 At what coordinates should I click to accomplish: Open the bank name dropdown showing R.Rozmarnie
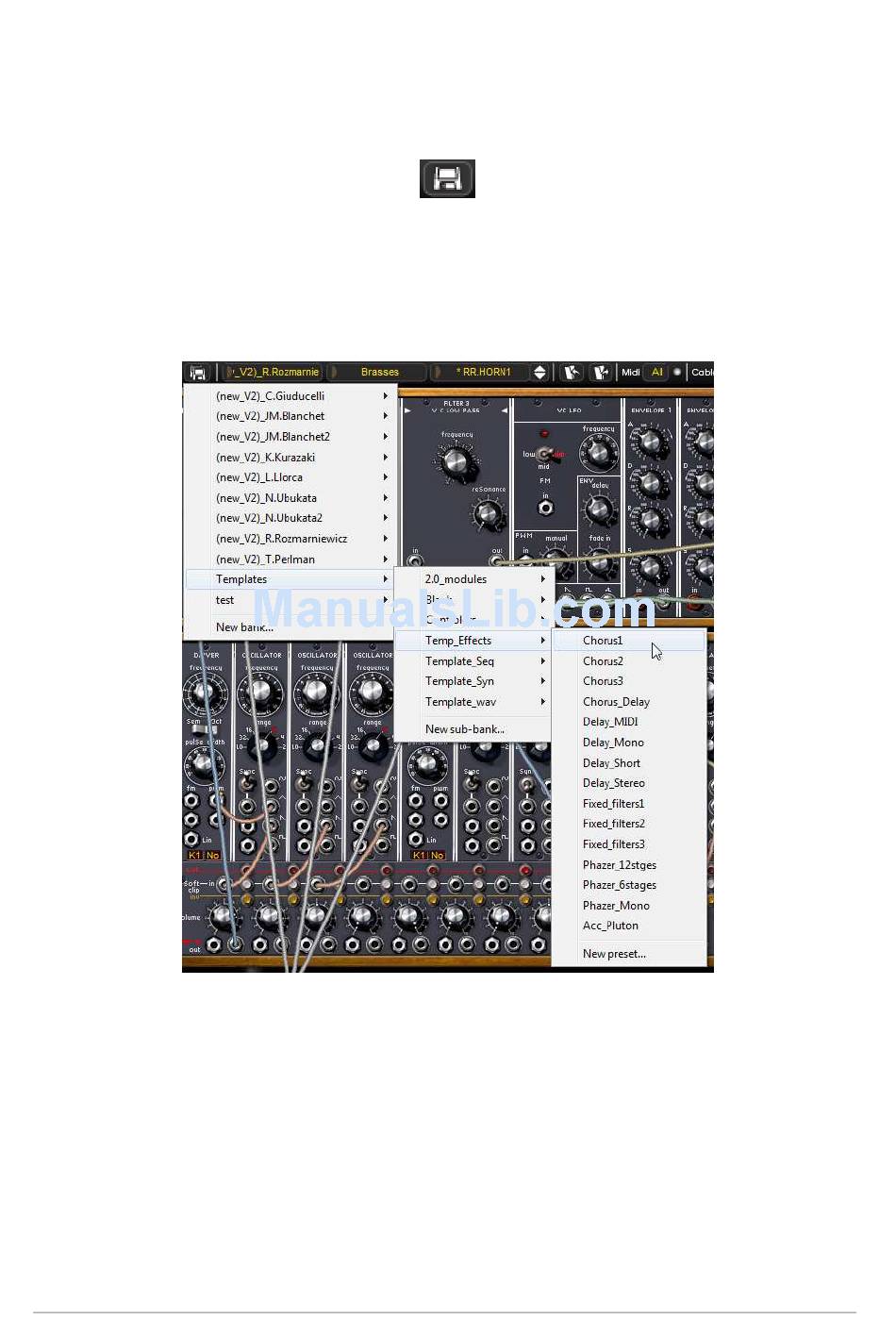point(274,373)
